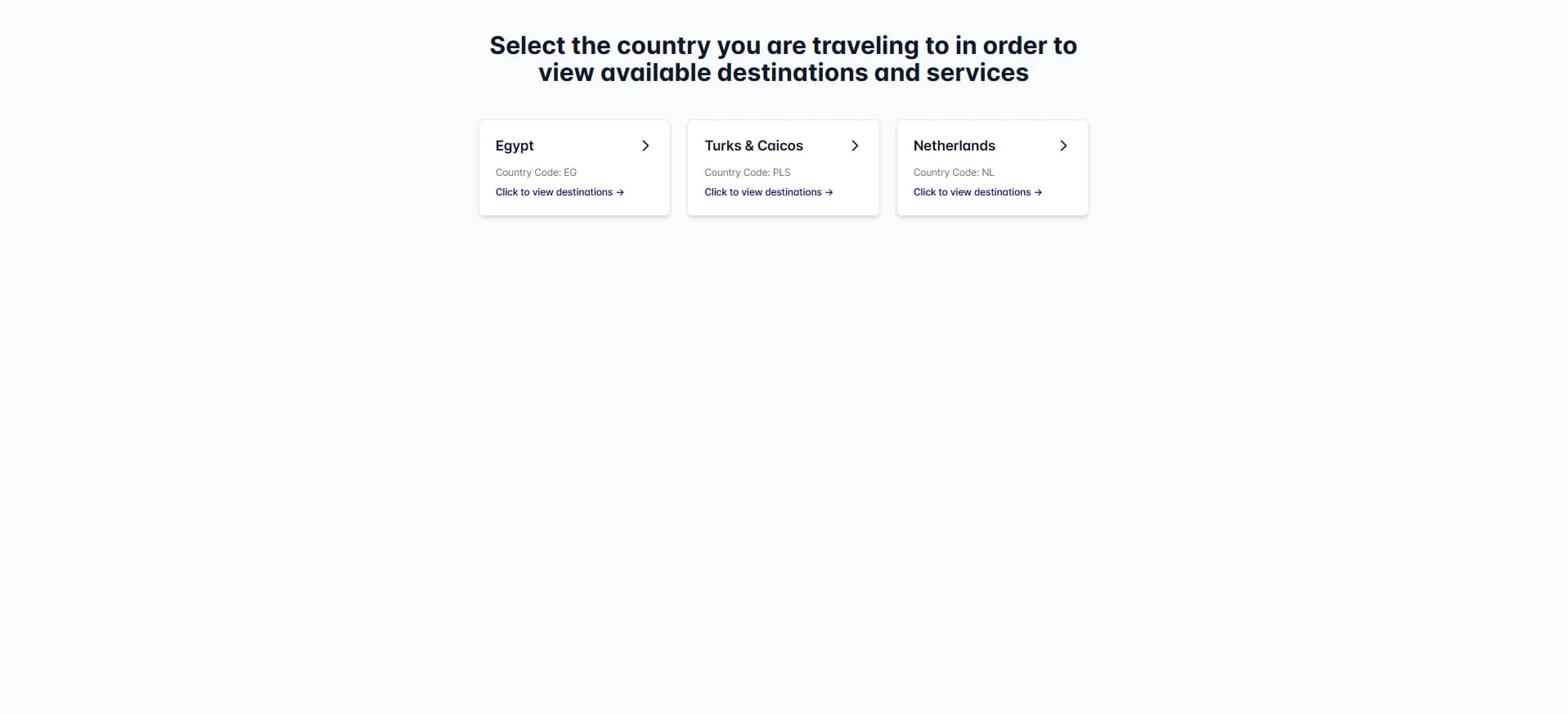Select the Egypt country card
1568x714 pixels.
pos(573,168)
